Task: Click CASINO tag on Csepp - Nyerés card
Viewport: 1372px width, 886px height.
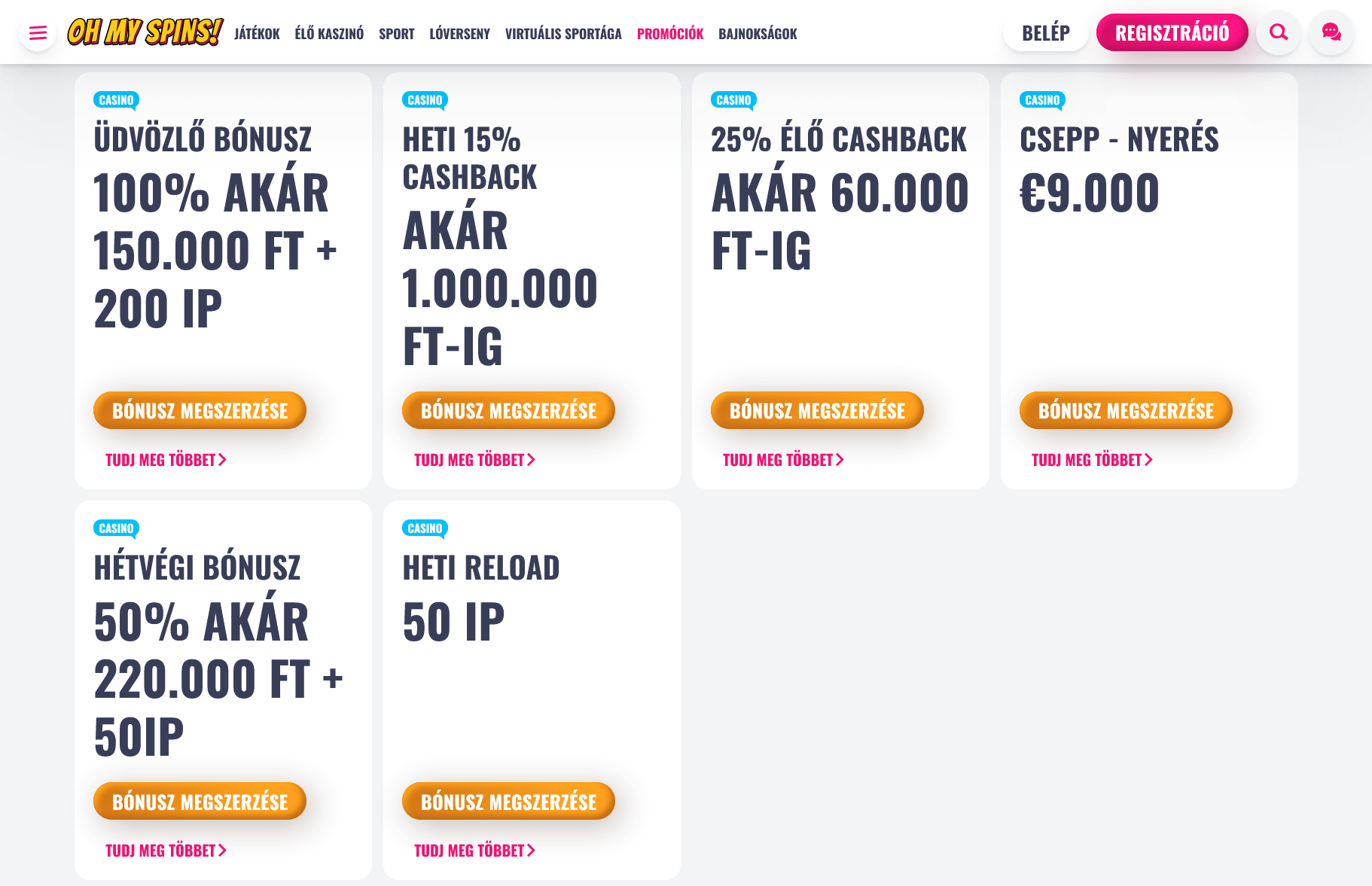Action: [1042, 100]
